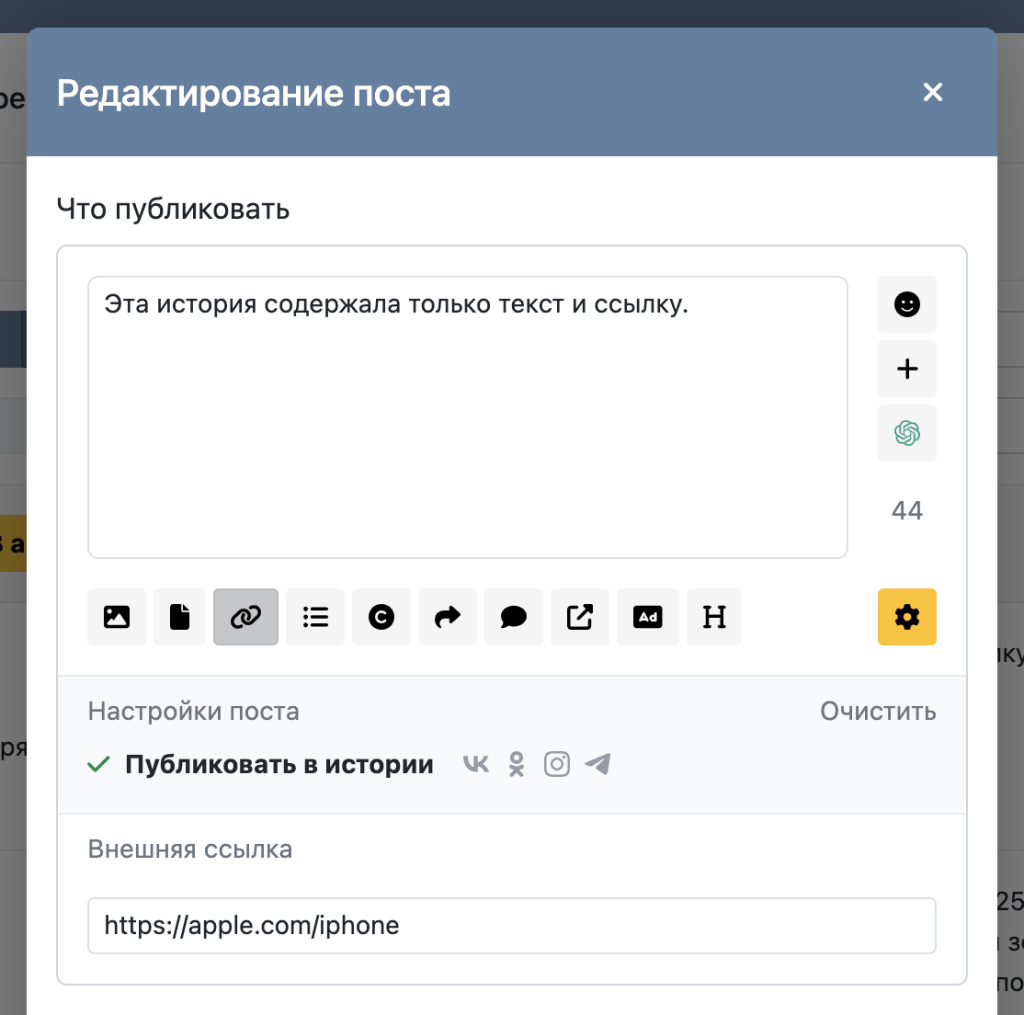Image resolution: width=1024 pixels, height=1015 pixels.
Task: Close the post editing dialog
Action: point(933,93)
